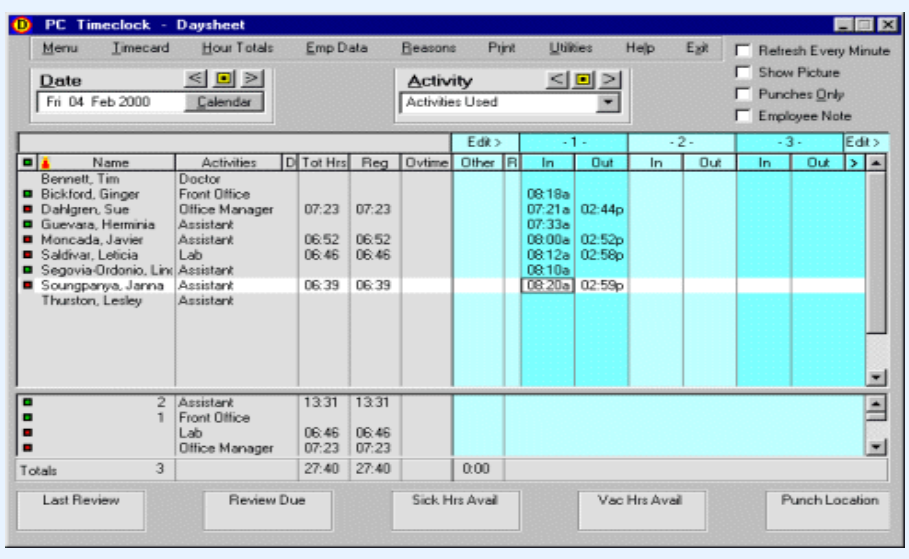Click Last Review button

click(x=81, y=510)
